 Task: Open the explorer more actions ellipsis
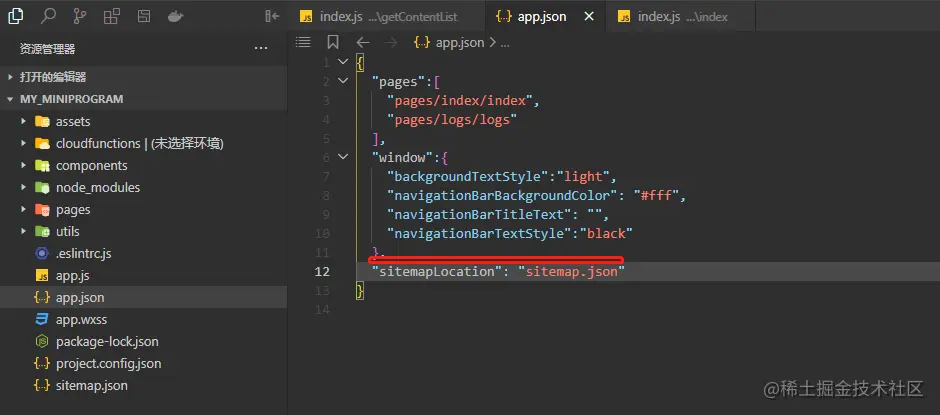pos(261,49)
